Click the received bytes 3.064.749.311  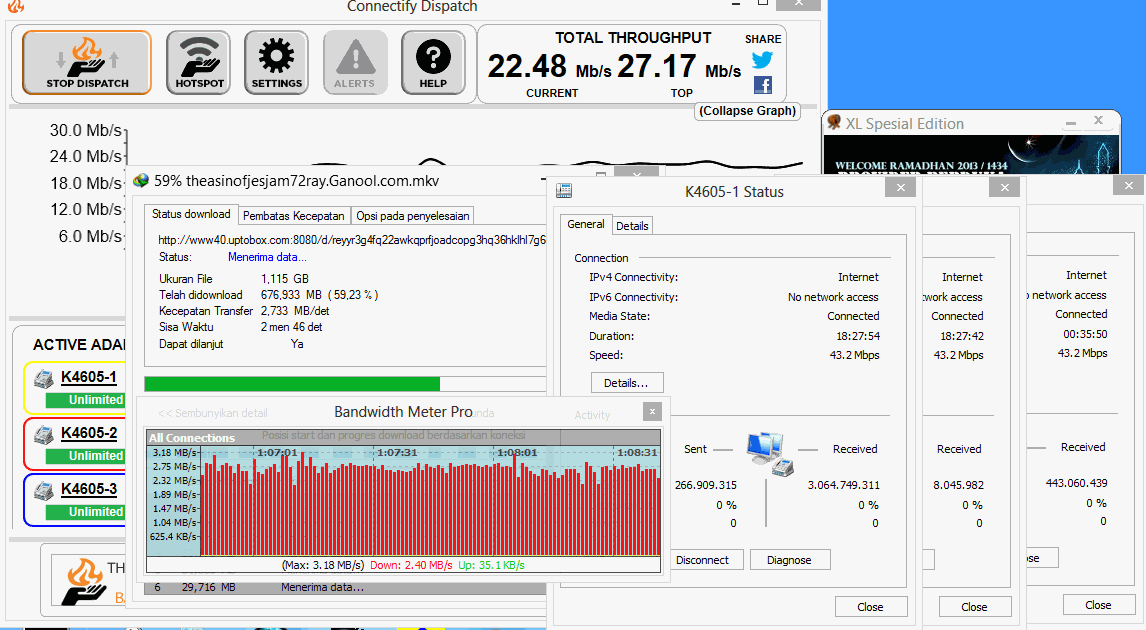coord(843,485)
